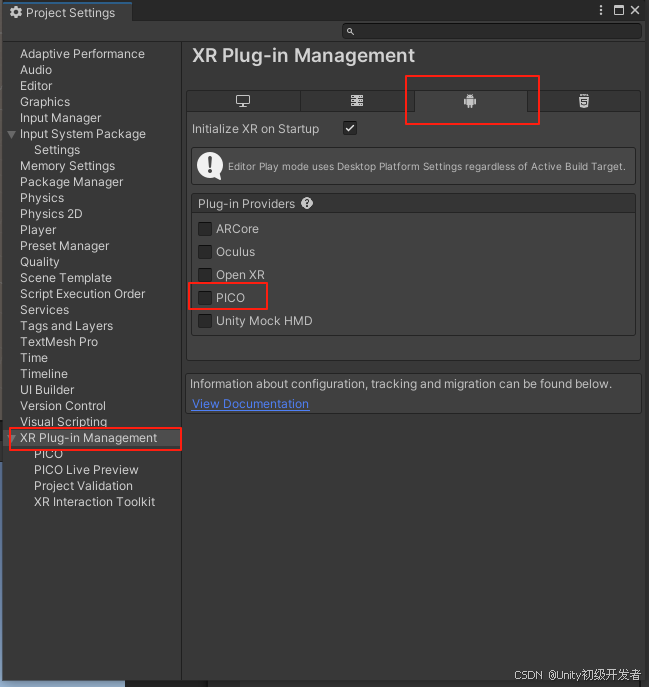Click the Plug-in Providers help question icon
The image size is (649, 687).
click(x=307, y=203)
